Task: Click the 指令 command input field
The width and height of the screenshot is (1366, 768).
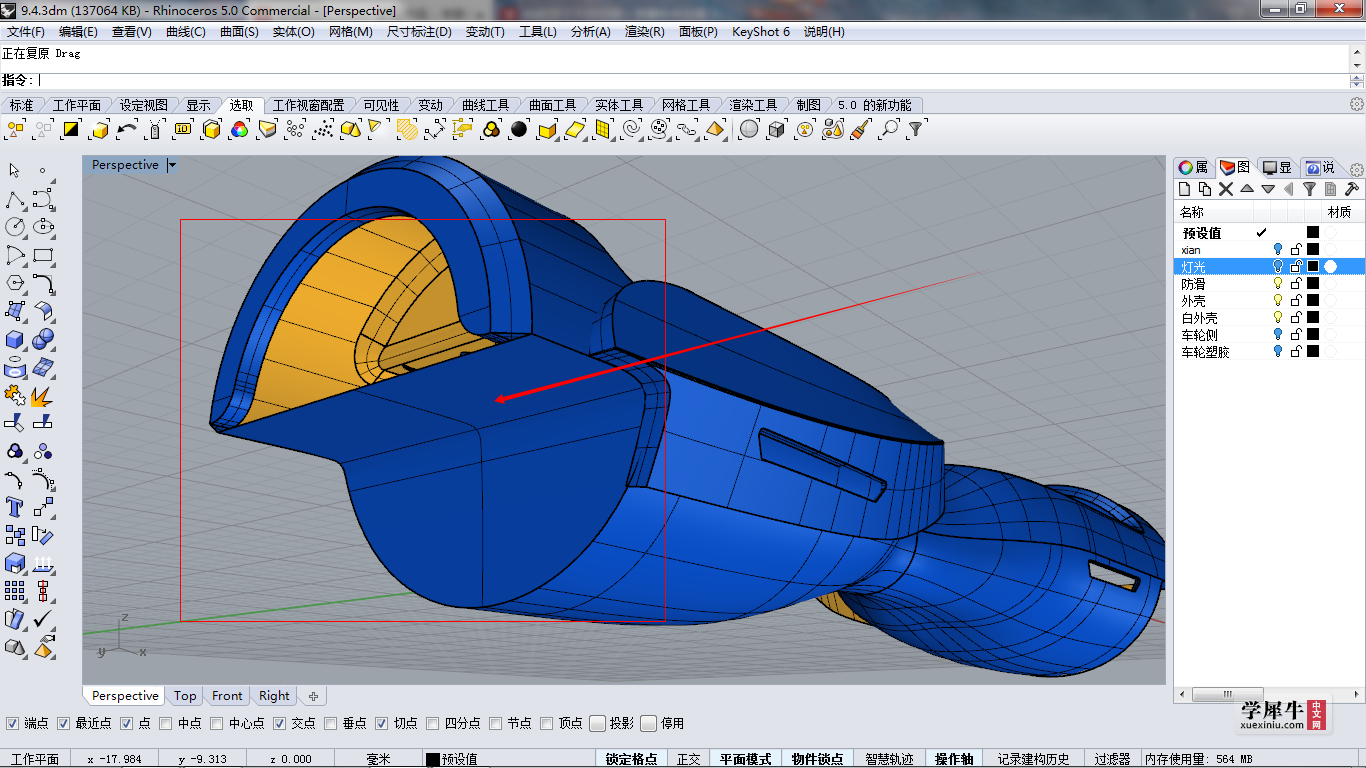Action: [692, 80]
